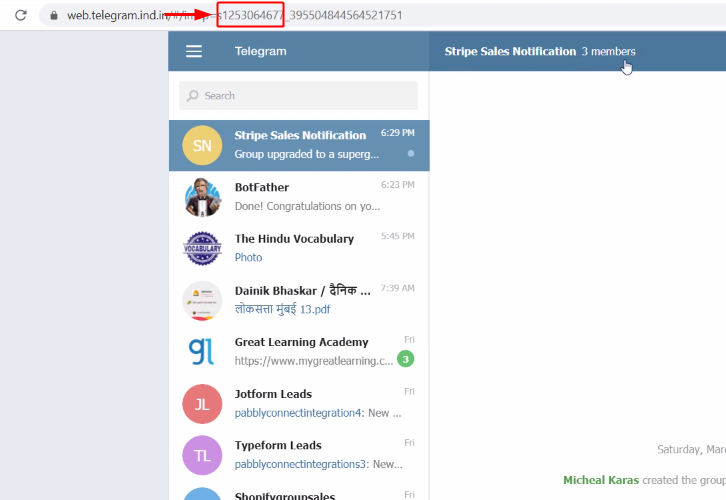This screenshot has width=726, height=500.
Task: Click the padlock site info icon
Action: click(54, 15)
